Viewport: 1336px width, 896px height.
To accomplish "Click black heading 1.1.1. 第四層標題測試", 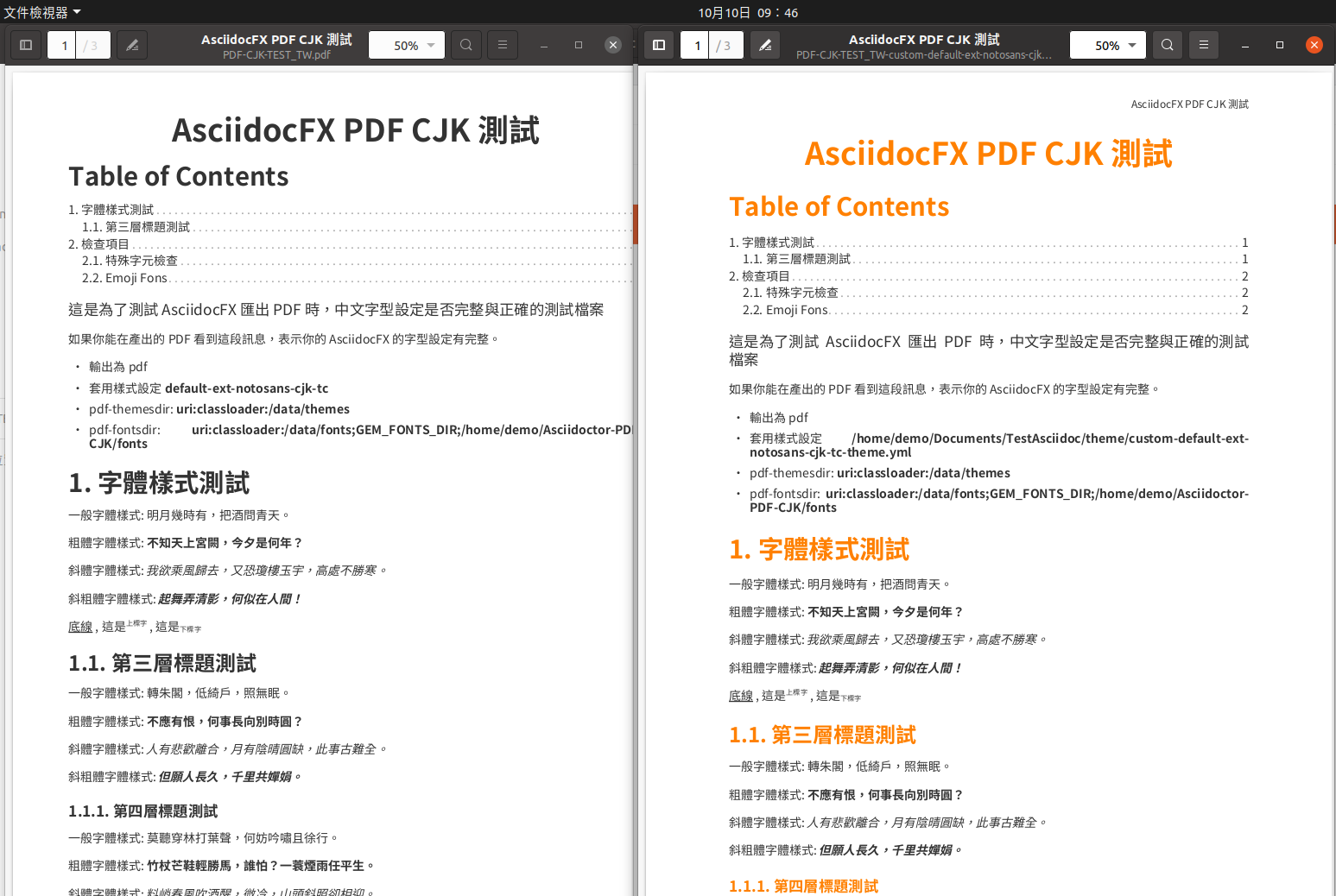I will [x=143, y=811].
